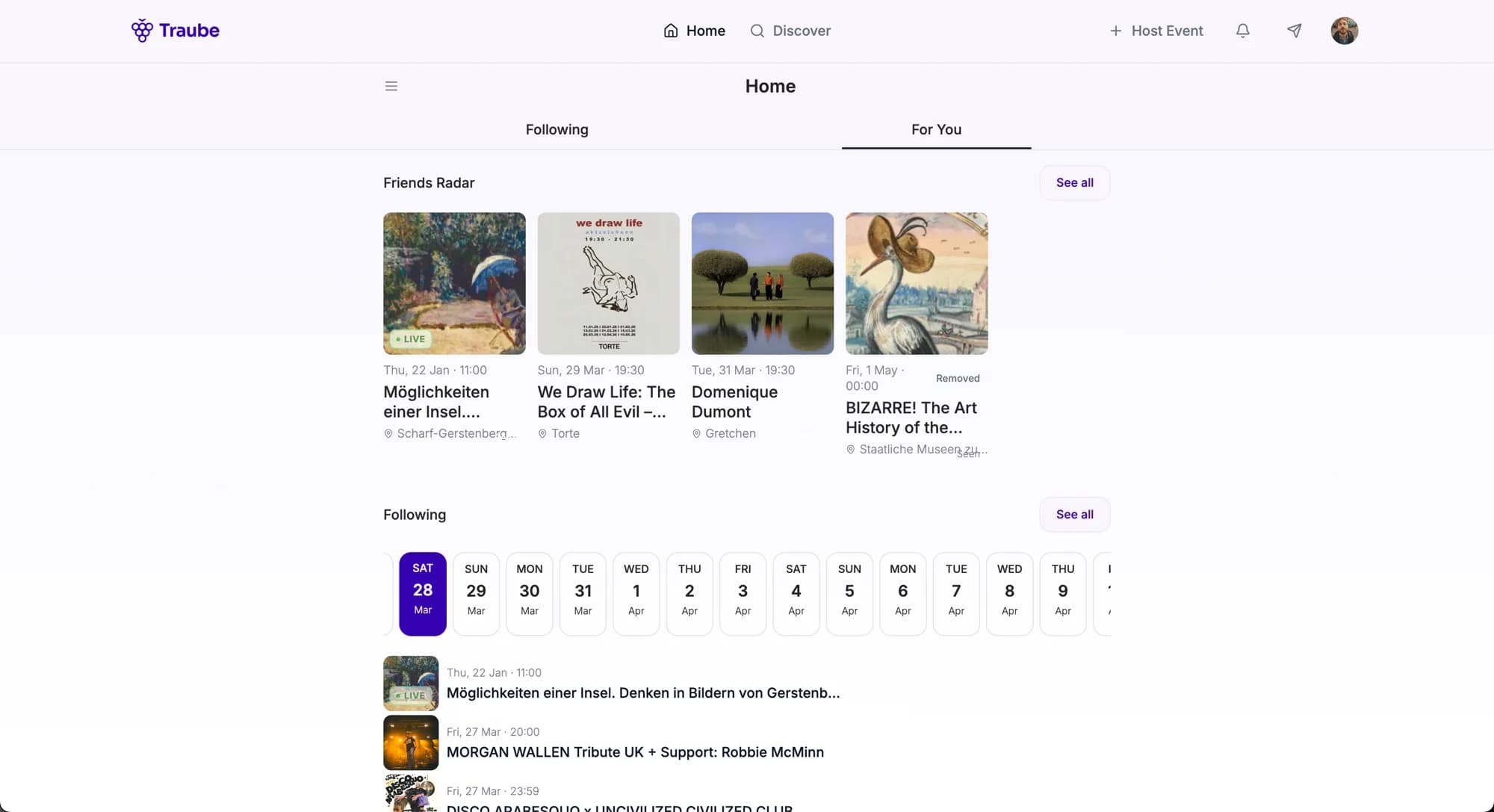Screen dimensions: 1494x812
Task: Click the LIVE badge on Möglichkeiten einer Insel
Action: click(x=410, y=338)
